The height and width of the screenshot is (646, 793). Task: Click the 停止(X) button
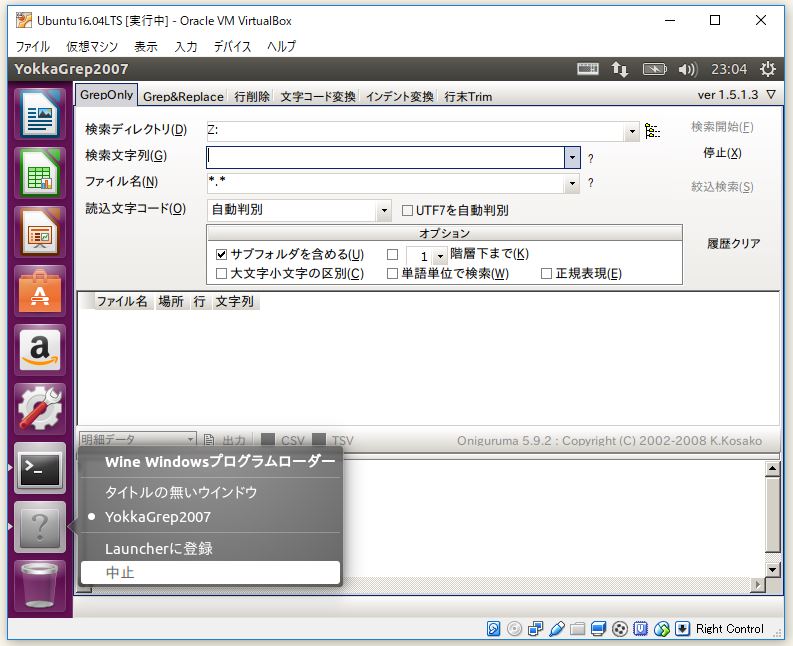coord(722,153)
